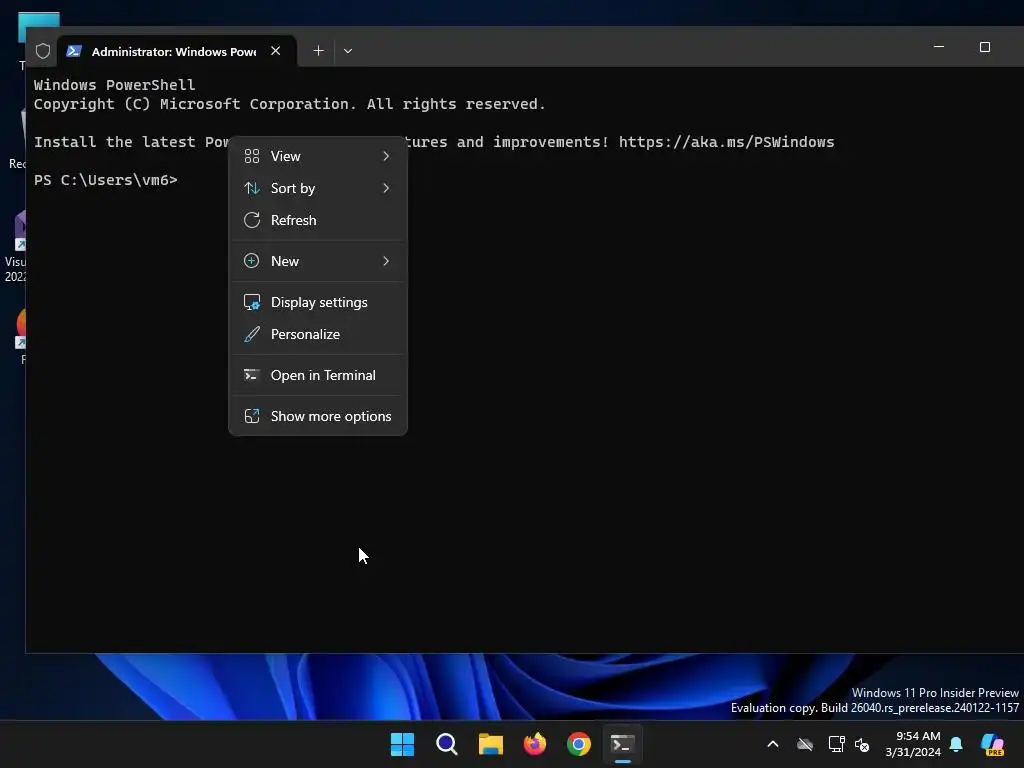Image resolution: width=1024 pixels, height=768 pixels.
Task: Select the Administrator: Windows PowerShell tab
Action: 174,52
